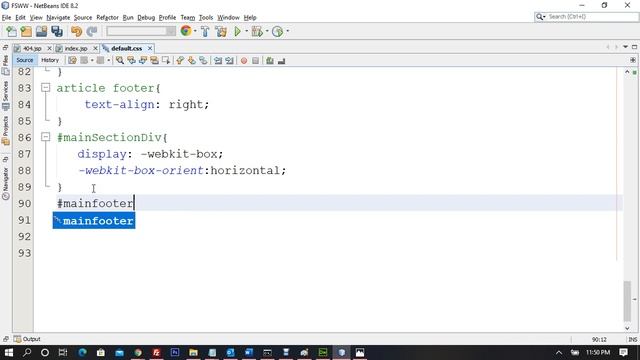Click the Find Previous Occurrence icon
Image resolution: width=640 pixels, height=360 pixels.
tap(131, 60)
